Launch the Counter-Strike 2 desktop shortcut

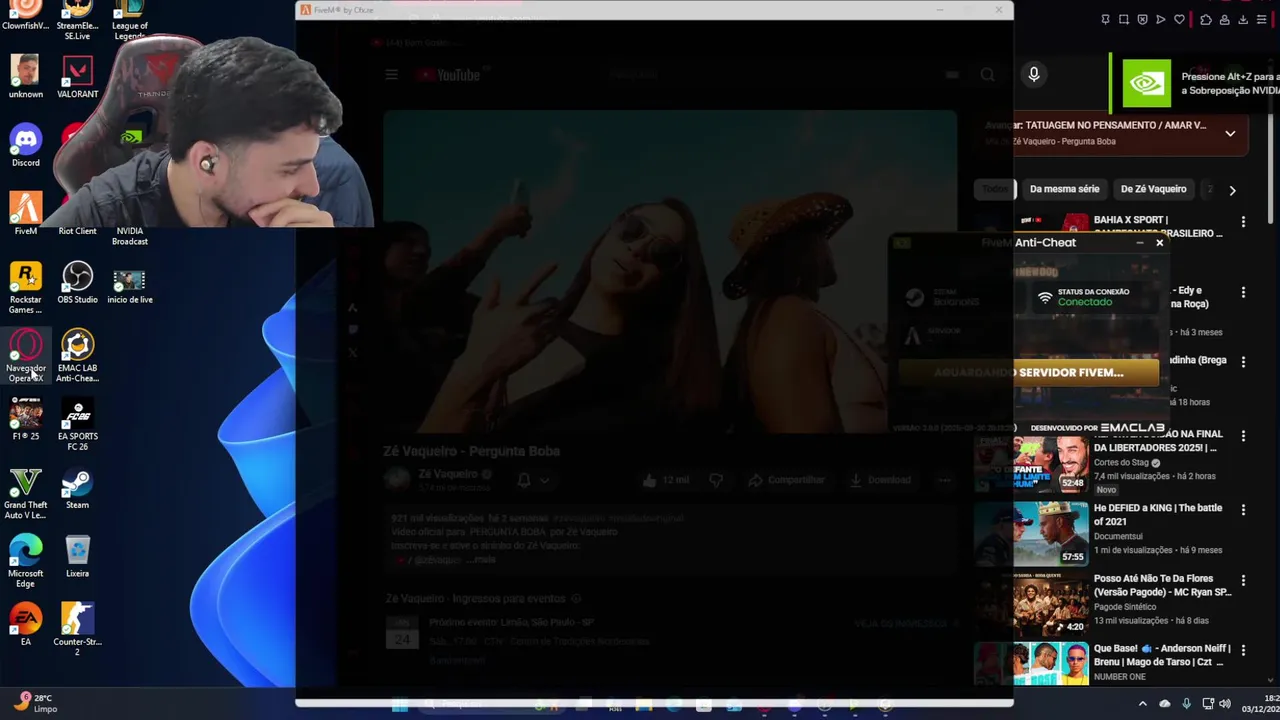(77, 629)
